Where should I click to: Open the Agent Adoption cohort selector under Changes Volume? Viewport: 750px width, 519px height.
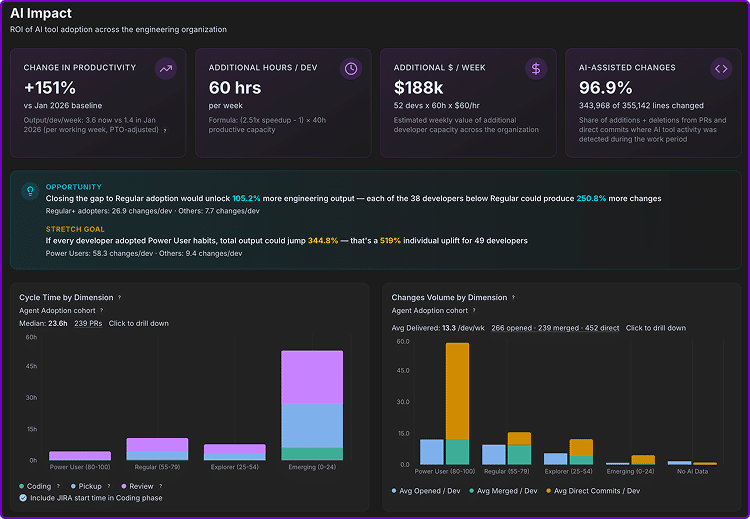click(x=430, y=310)
